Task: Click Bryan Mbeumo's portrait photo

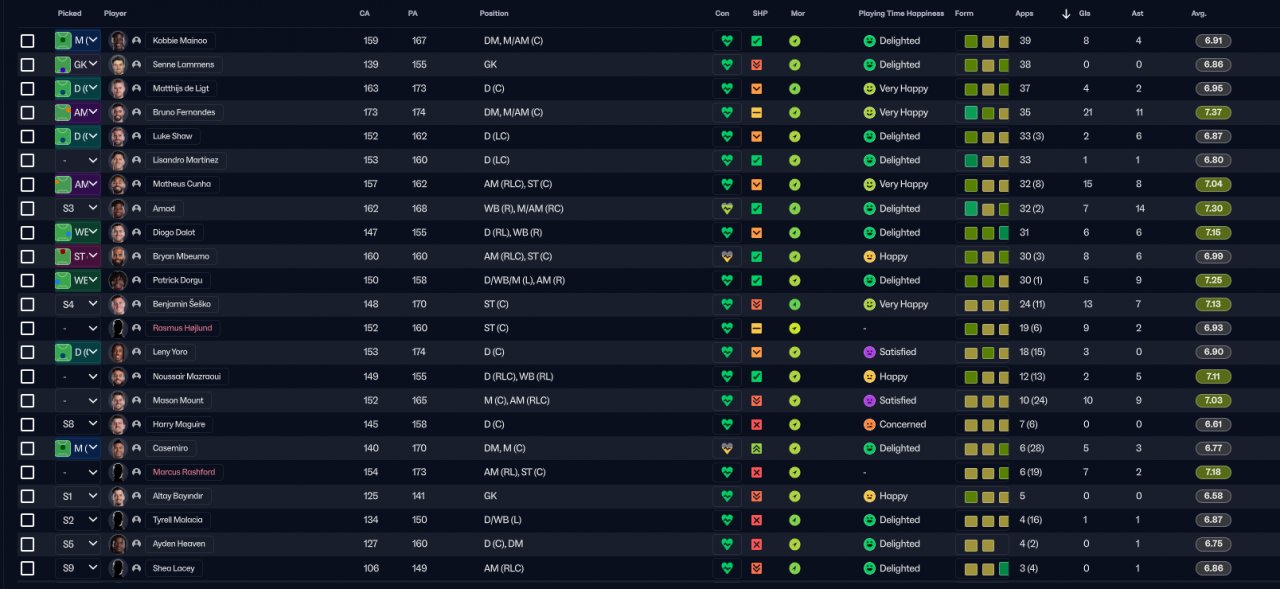Action: 118,256
